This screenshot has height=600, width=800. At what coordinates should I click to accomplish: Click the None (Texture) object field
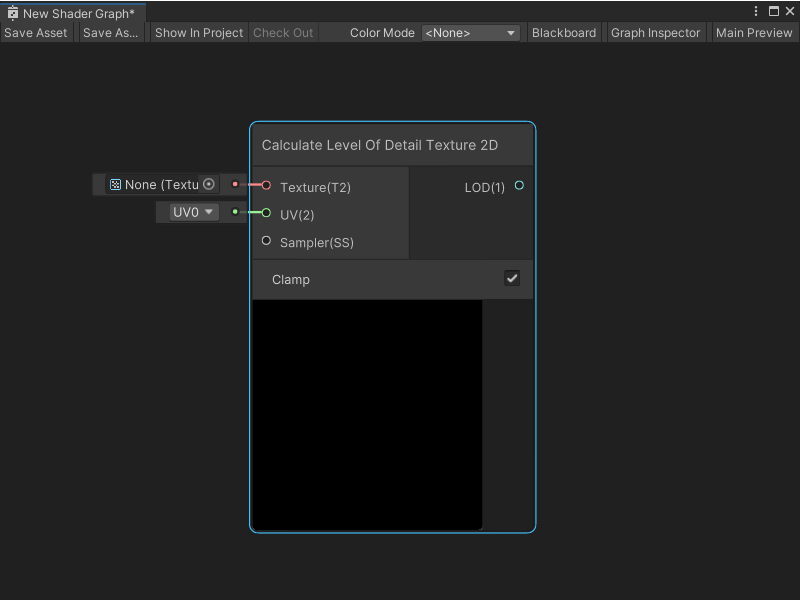[160, 184]
